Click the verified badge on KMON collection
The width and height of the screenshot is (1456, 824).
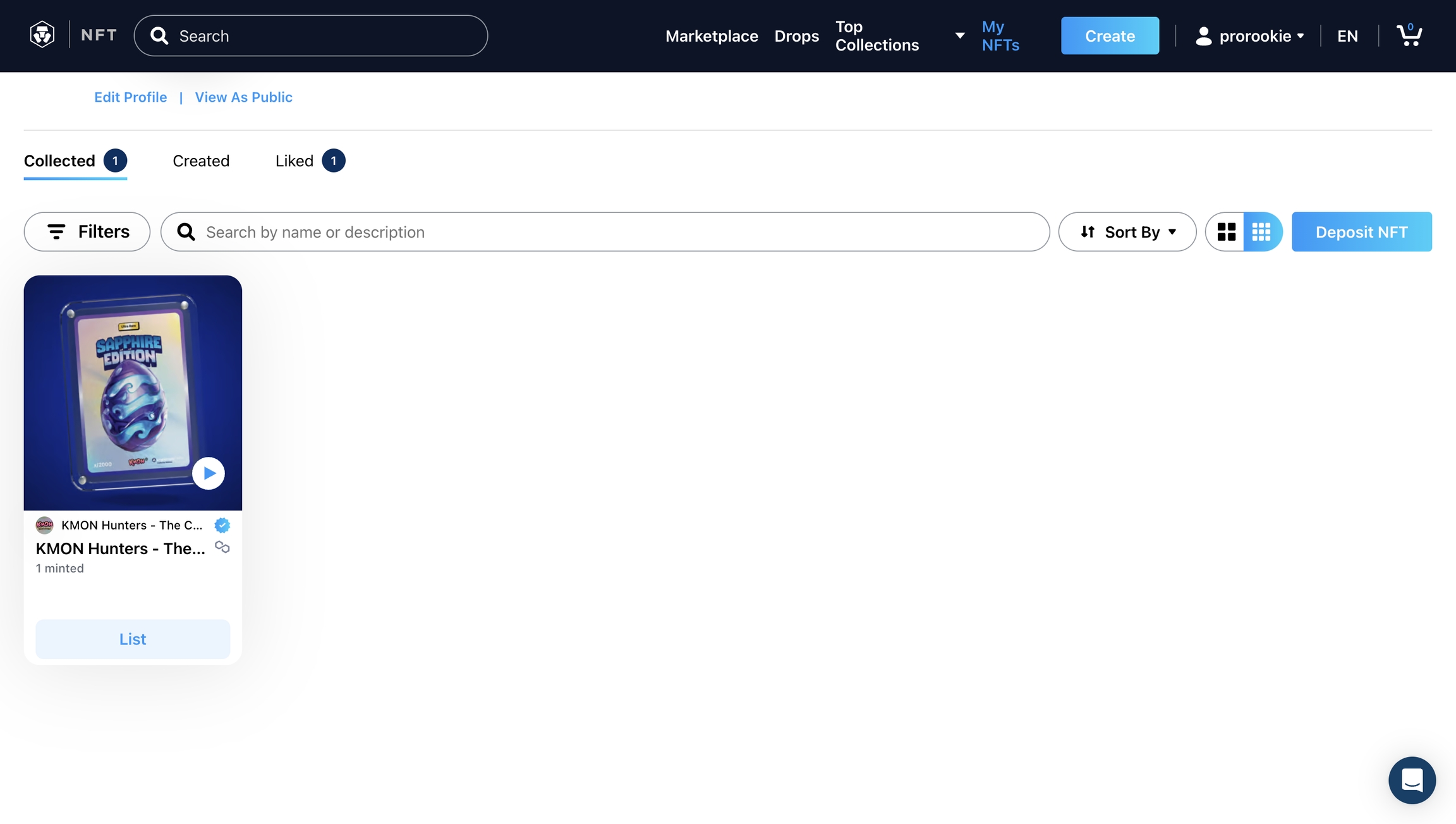(x=222, y=525)
